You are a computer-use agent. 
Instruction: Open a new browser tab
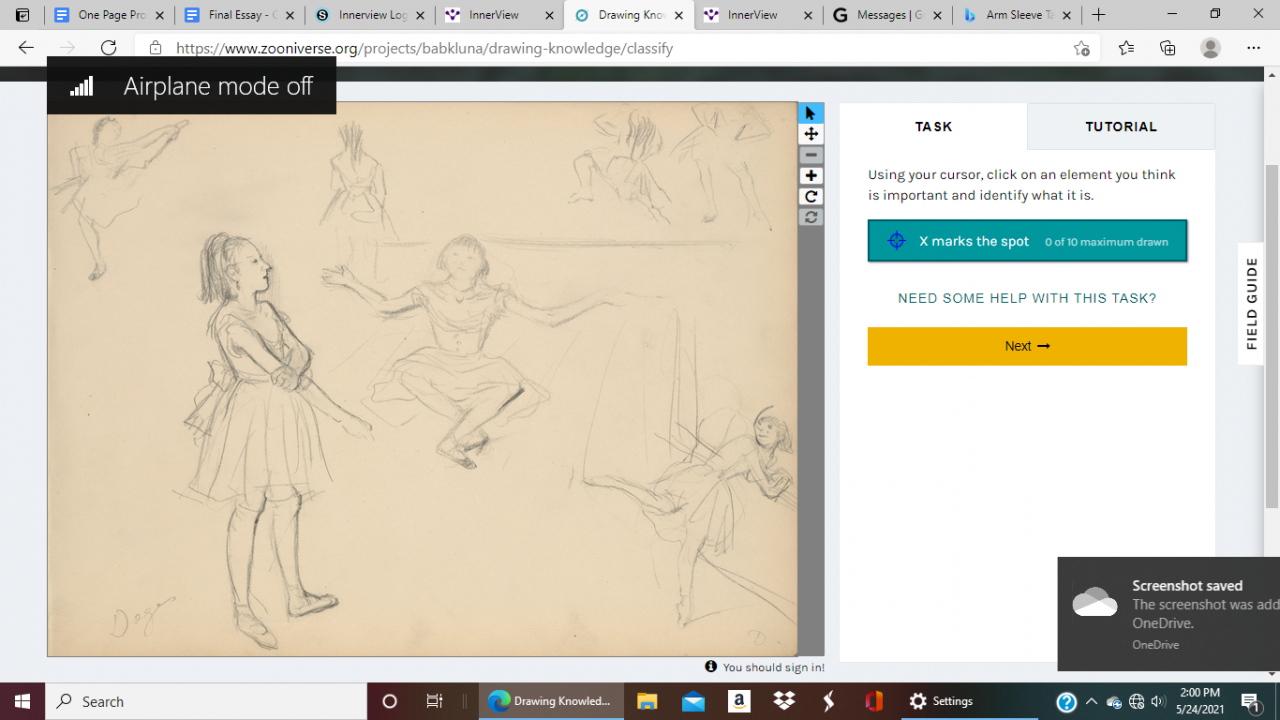tap(1099, 15)
